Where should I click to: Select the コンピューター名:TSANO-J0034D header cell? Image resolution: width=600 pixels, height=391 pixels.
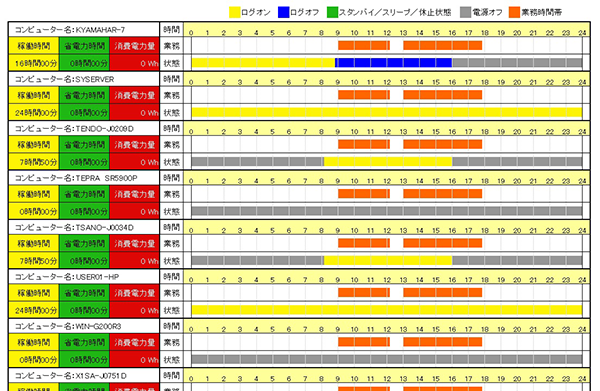point(84,227)
